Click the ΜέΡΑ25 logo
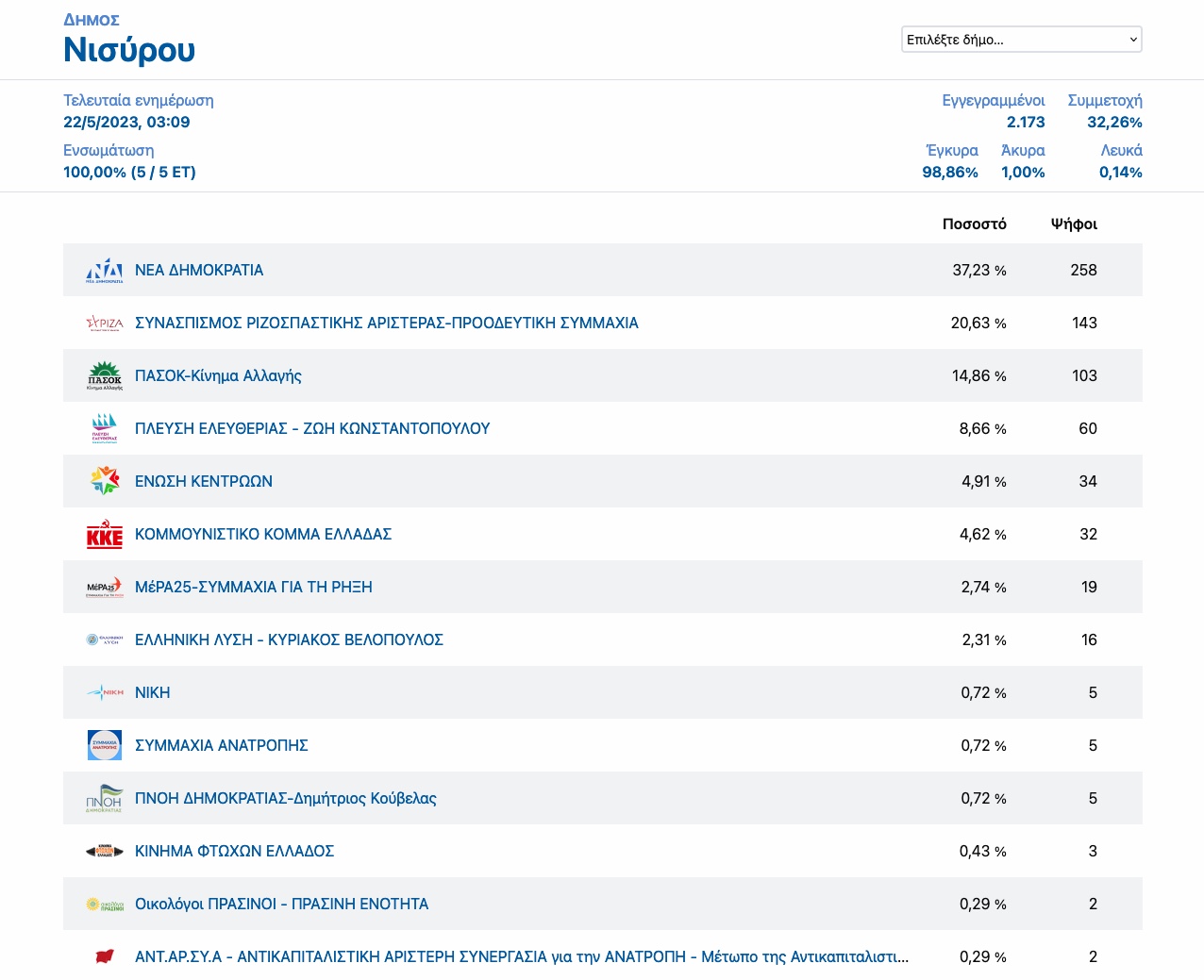This screenshot has width=1204, height=980. (105, 587)
